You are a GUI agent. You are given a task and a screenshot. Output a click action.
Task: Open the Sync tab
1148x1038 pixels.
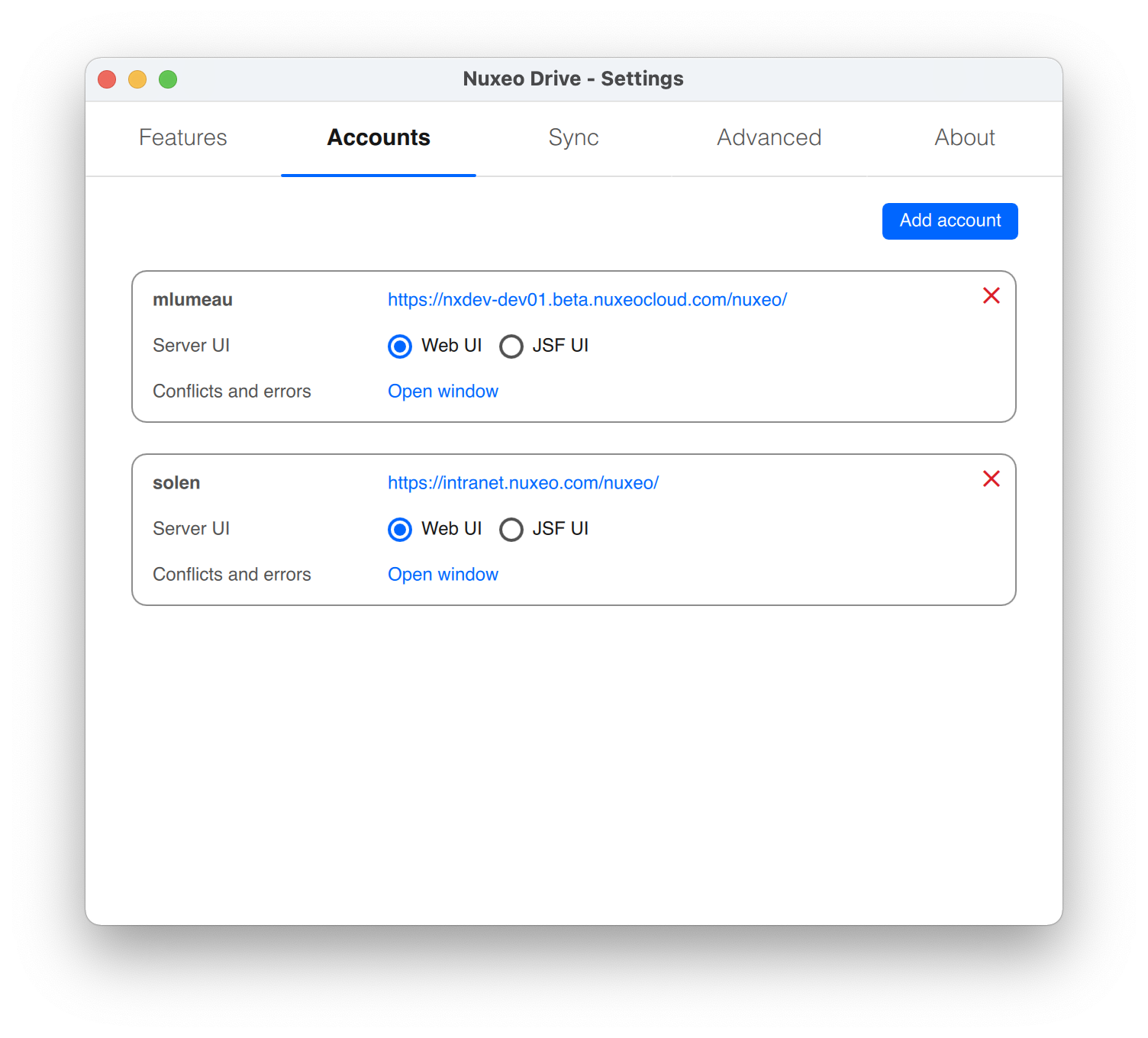pos(574,138)
